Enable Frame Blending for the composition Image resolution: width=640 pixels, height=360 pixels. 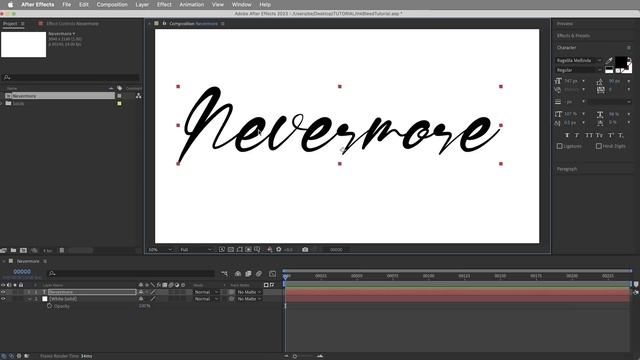point(248,273)
